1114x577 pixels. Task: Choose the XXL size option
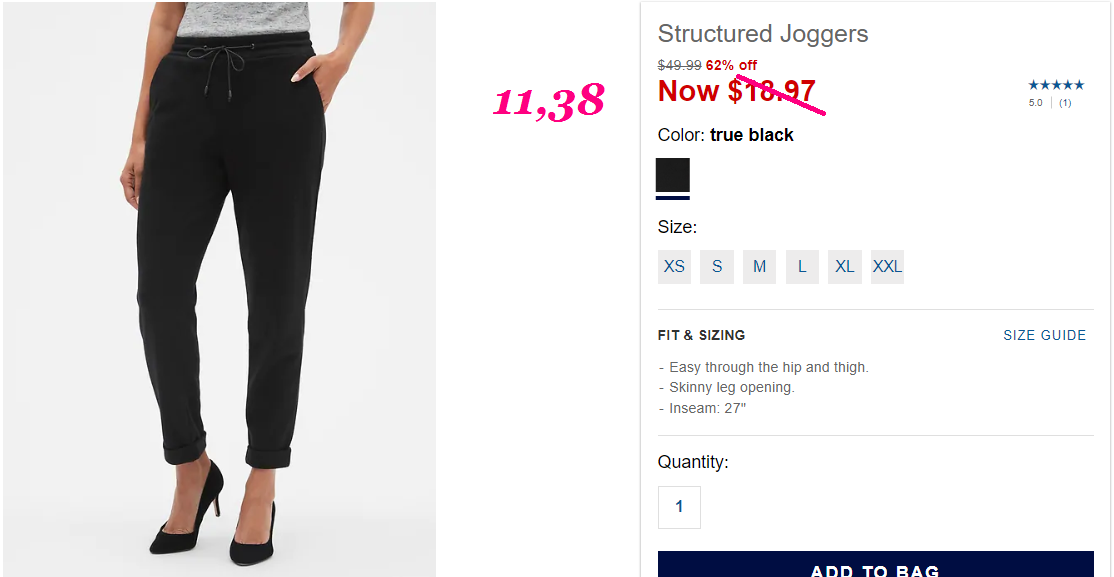(887, 267)
